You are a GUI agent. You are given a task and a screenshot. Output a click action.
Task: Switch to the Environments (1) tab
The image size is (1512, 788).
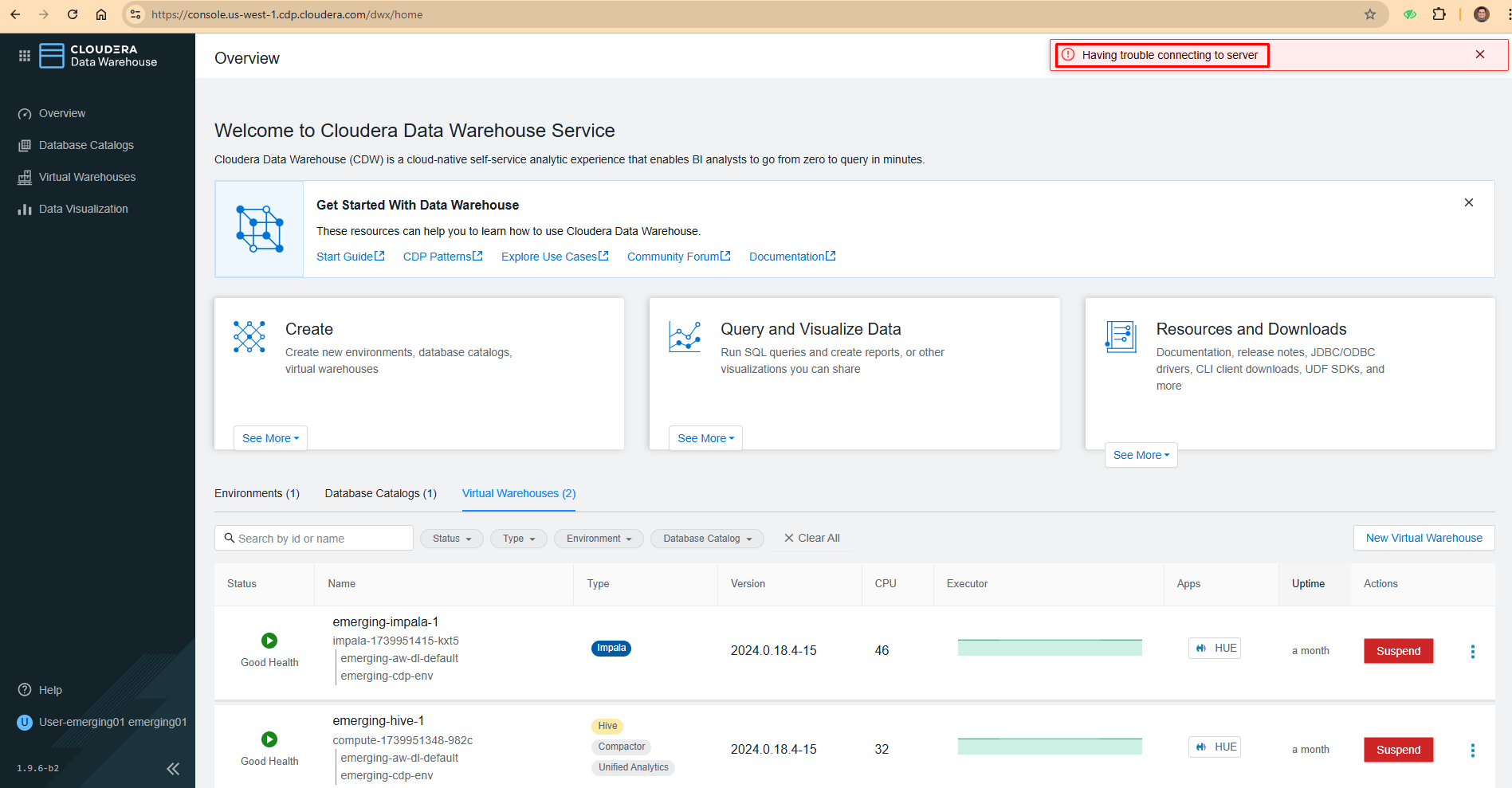257,493
